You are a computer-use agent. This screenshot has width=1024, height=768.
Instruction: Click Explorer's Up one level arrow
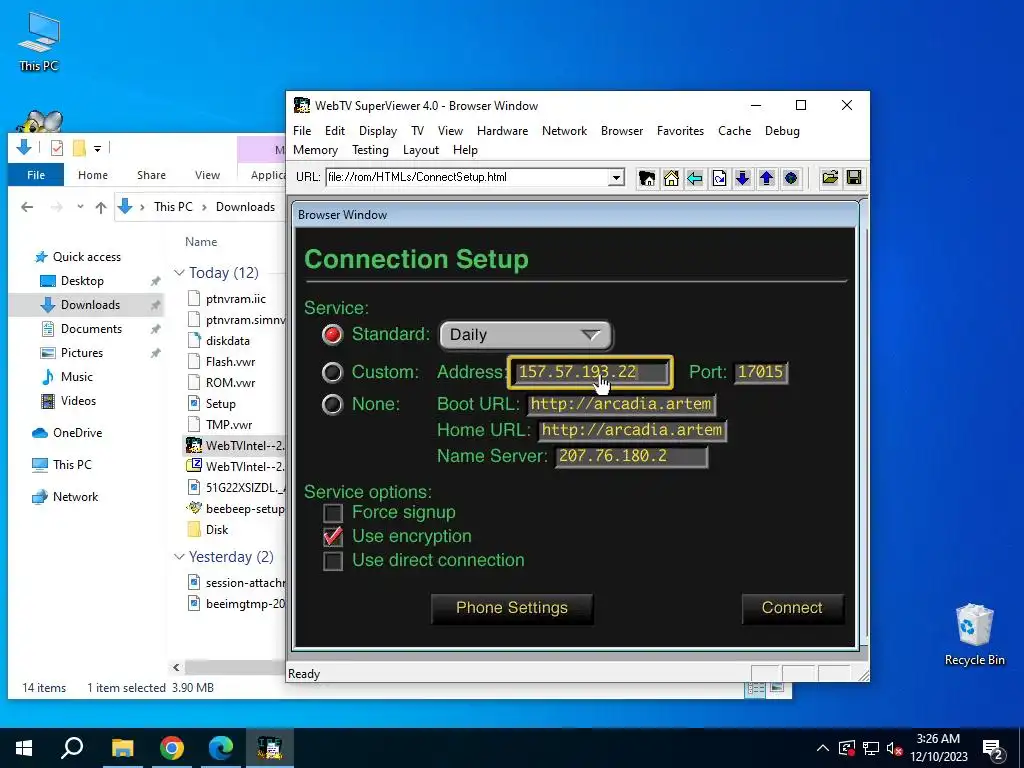tap(101, 207)
